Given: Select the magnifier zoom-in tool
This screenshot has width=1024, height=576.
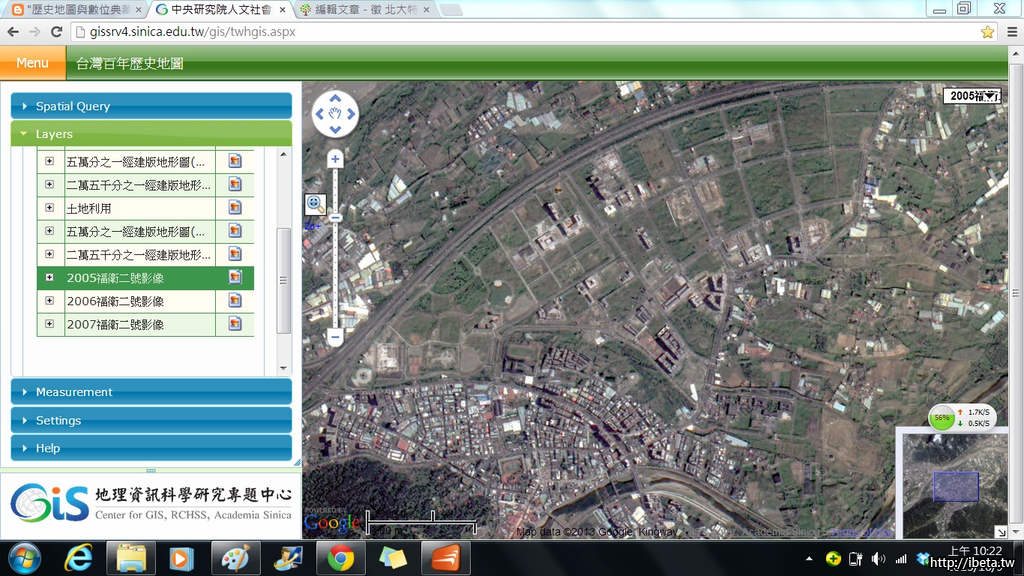Looking at the screenshot, I should 315,204.
